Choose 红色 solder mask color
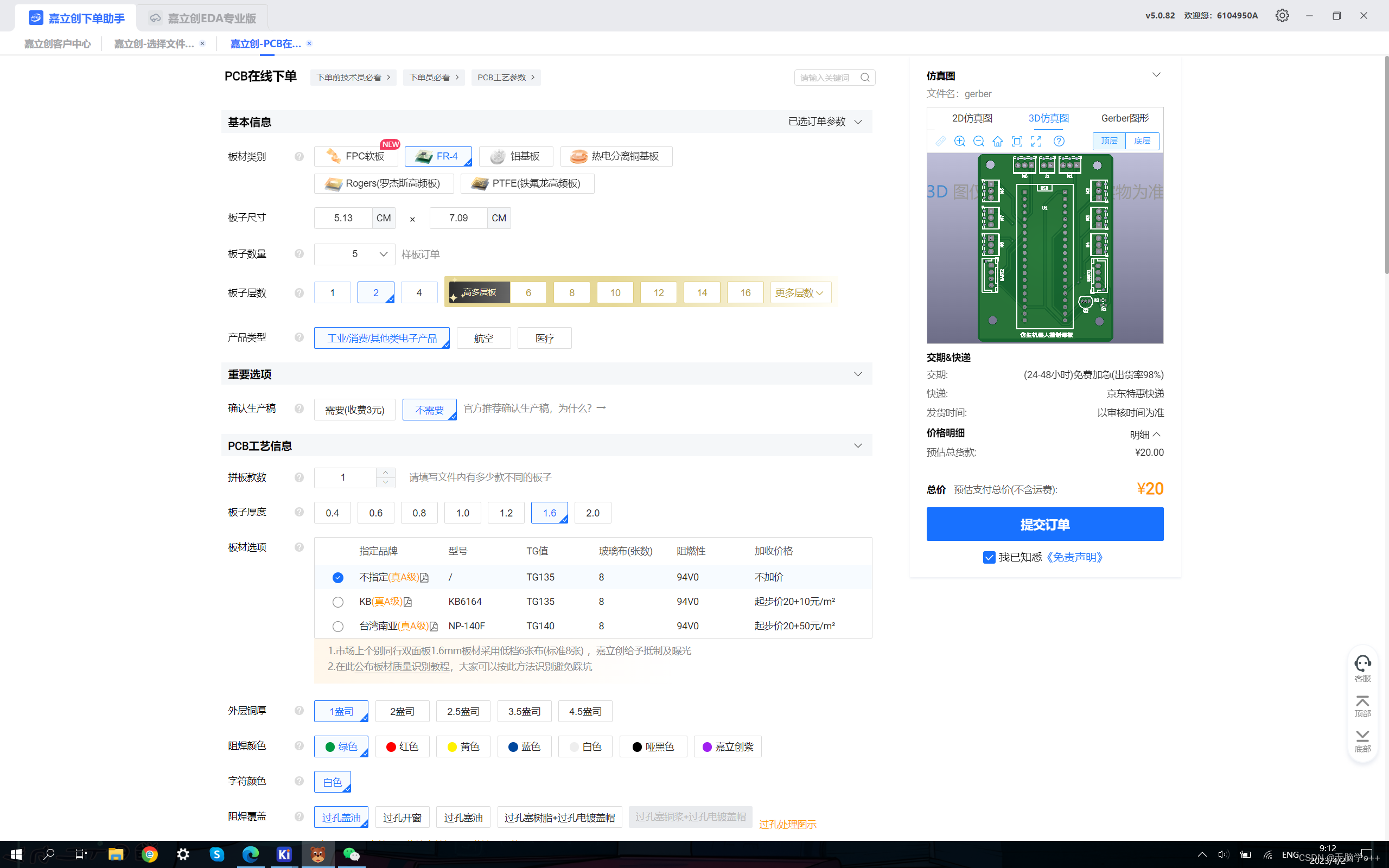 pyautogui.click(x=403, y=746)
